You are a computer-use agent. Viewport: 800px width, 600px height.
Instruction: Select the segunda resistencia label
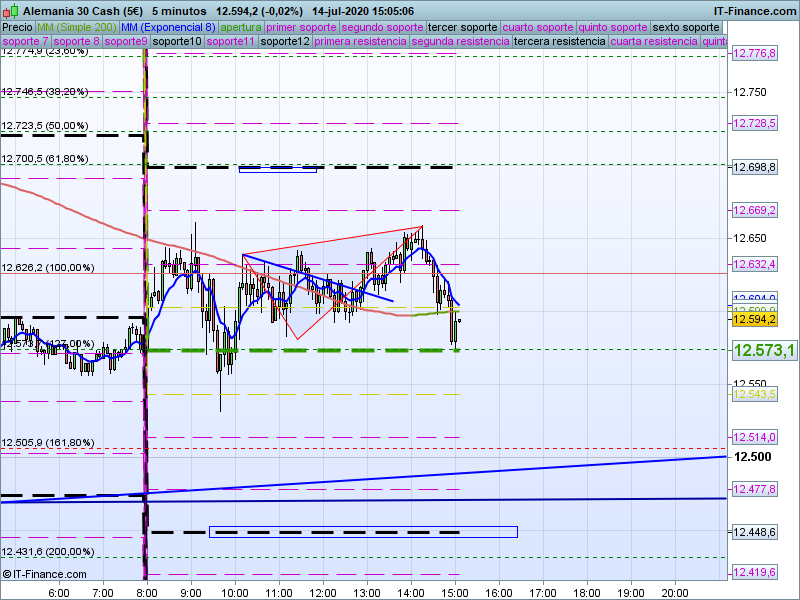pos(460,41)
